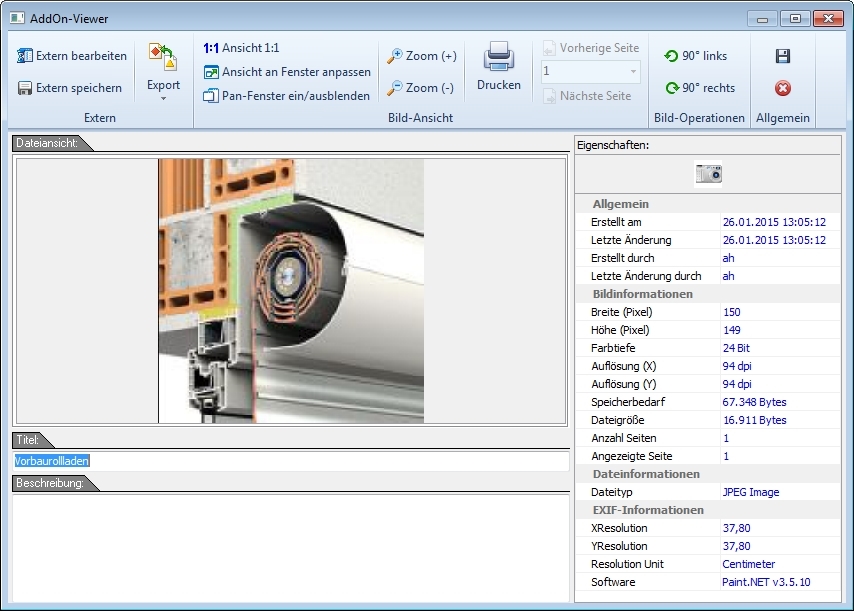Select the Dateigröße value 16.911 Bytes
The height and width of the screenshot is (611, 854).
coord(754,420)
